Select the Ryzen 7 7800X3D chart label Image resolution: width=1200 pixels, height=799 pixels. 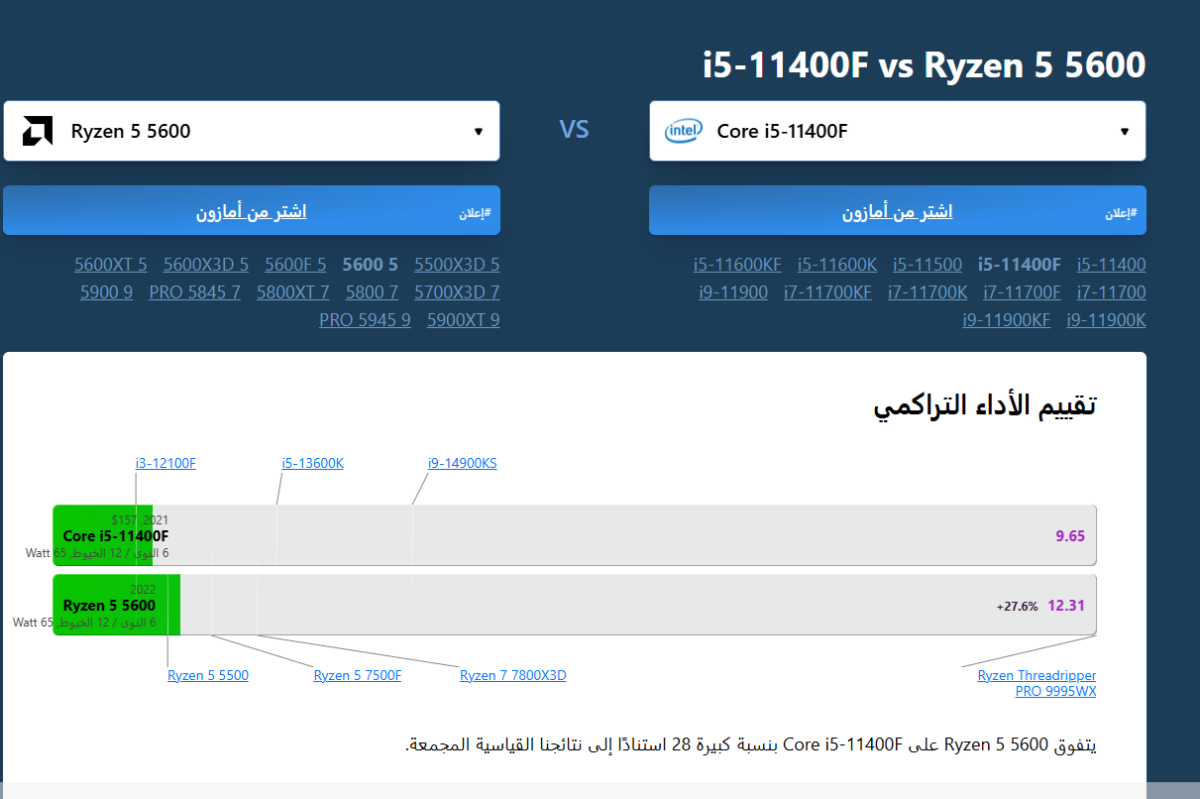click(x=513, y=675)
